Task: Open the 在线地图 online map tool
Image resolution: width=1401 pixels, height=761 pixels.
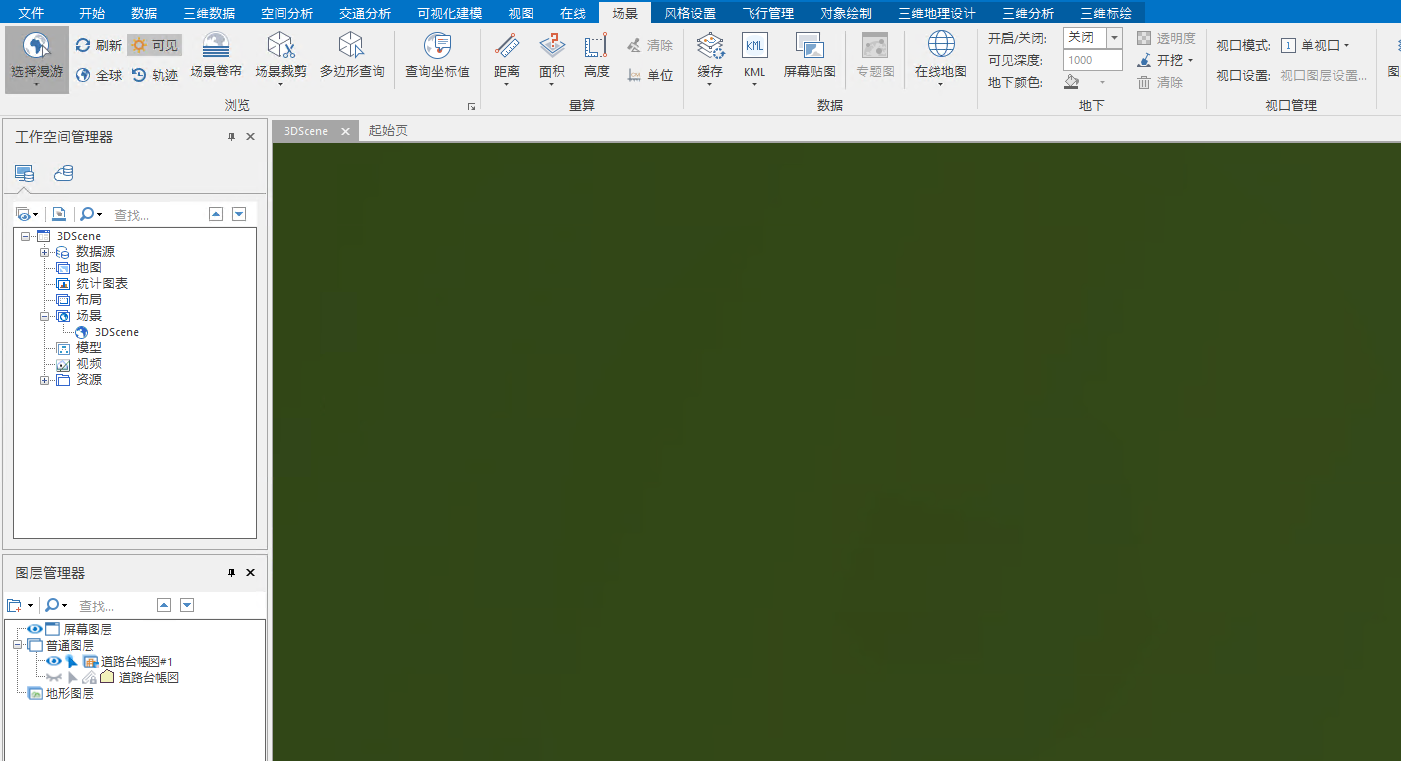Action: click(x=940, y=56)
